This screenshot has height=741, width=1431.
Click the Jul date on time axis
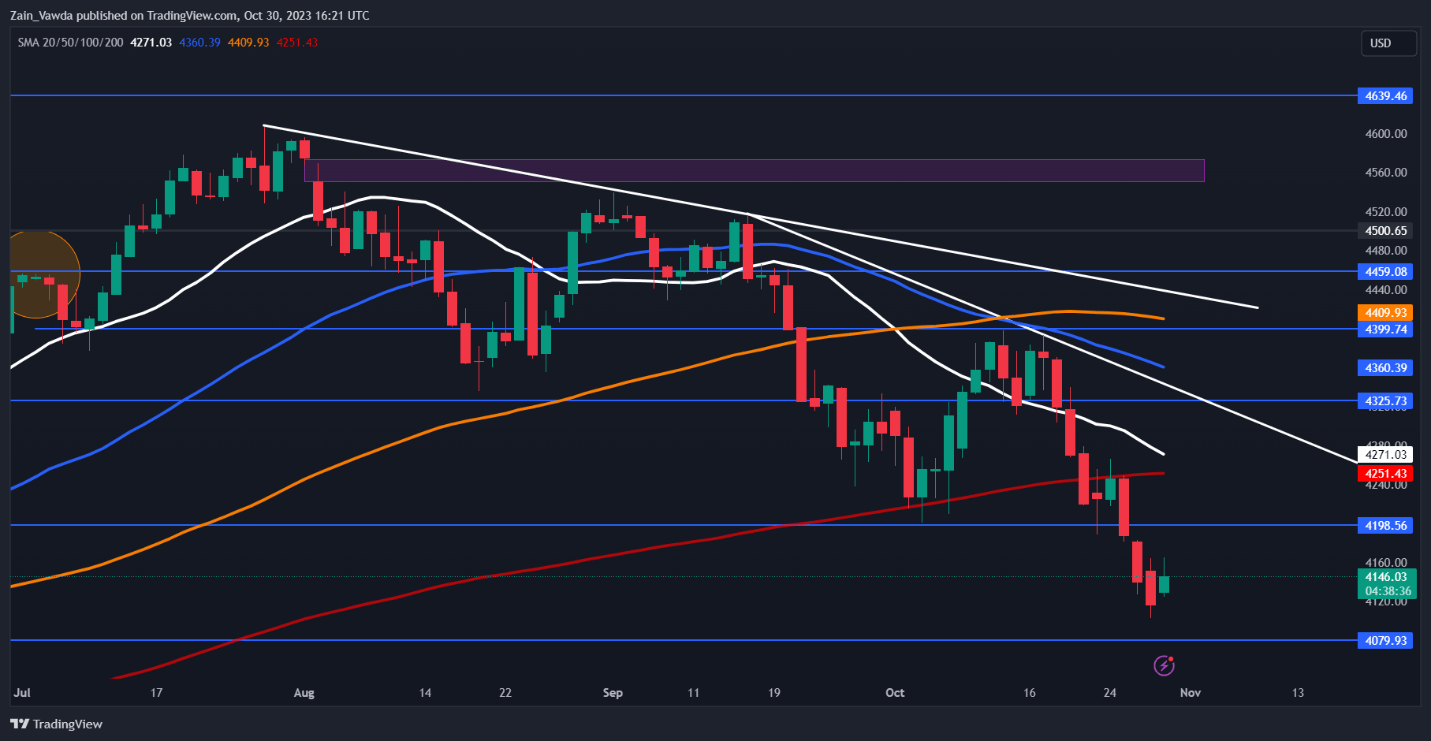pyautogui.click(x=20, y=692)
